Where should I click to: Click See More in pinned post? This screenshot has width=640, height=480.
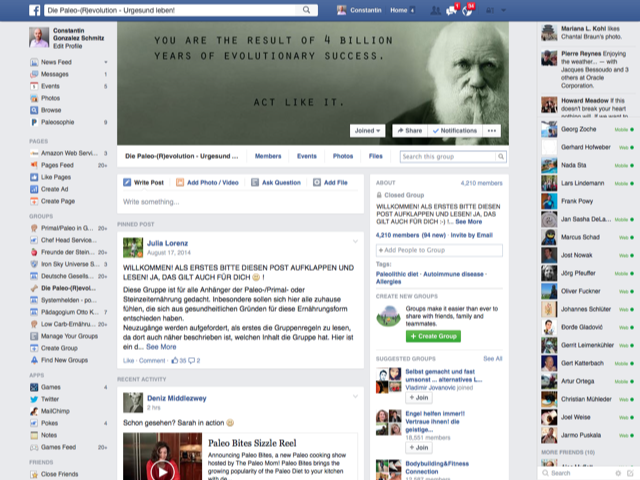pyautogui.click(x=161, y=347)
